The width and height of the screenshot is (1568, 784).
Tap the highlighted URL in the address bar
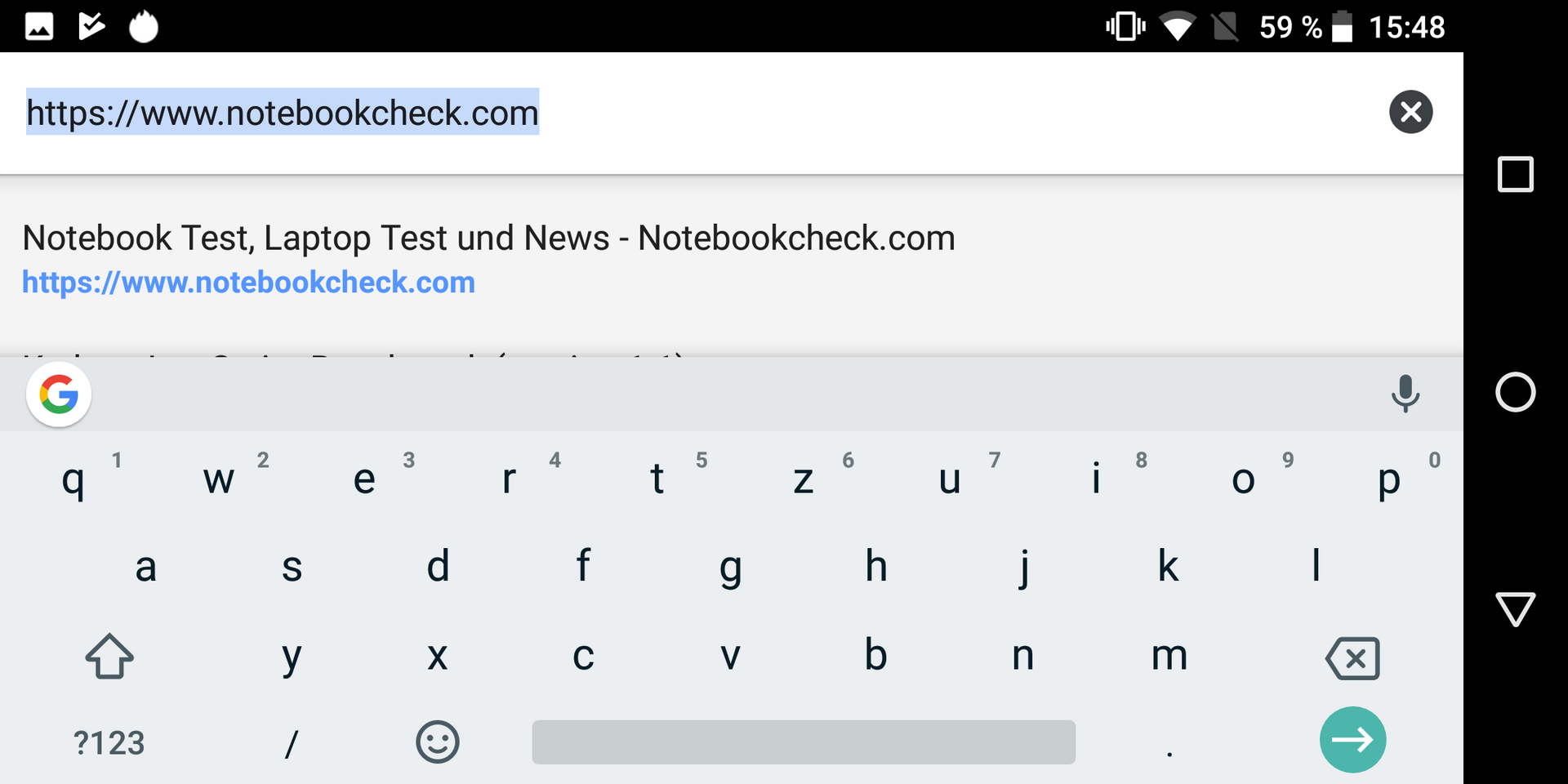pyautogui.click(x=283, y=113)
